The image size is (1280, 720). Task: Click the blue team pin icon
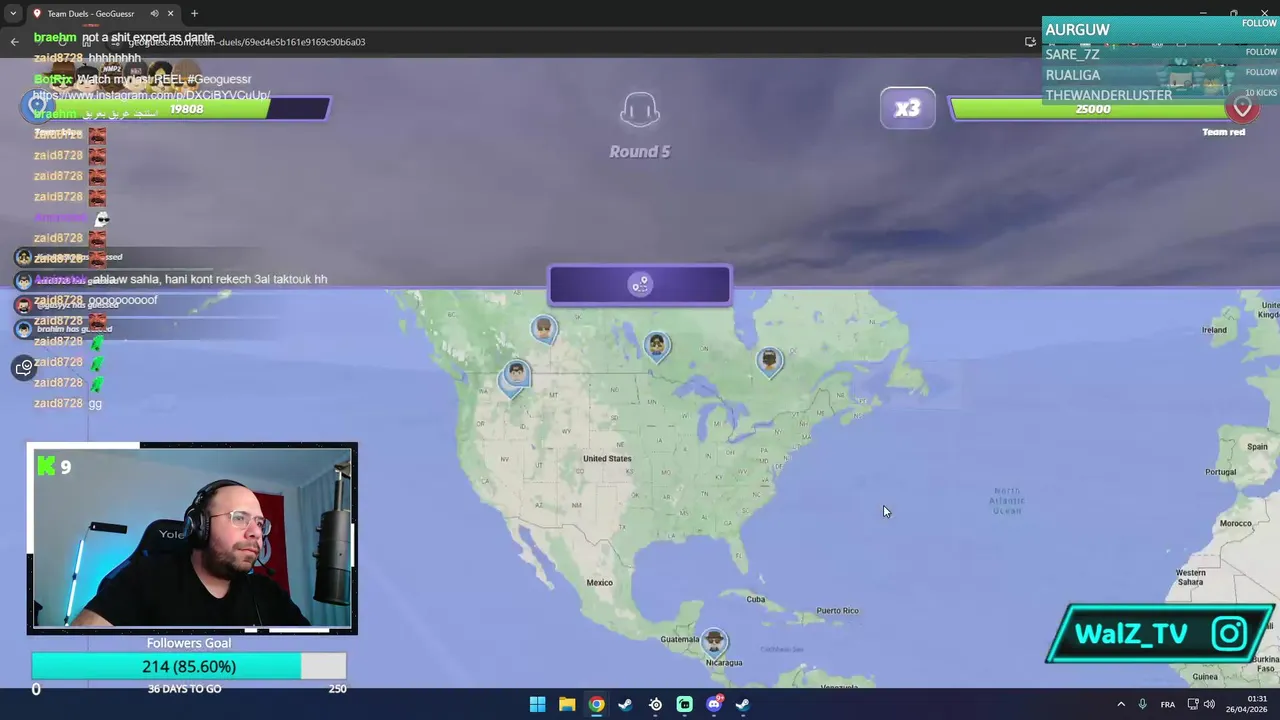37,105
